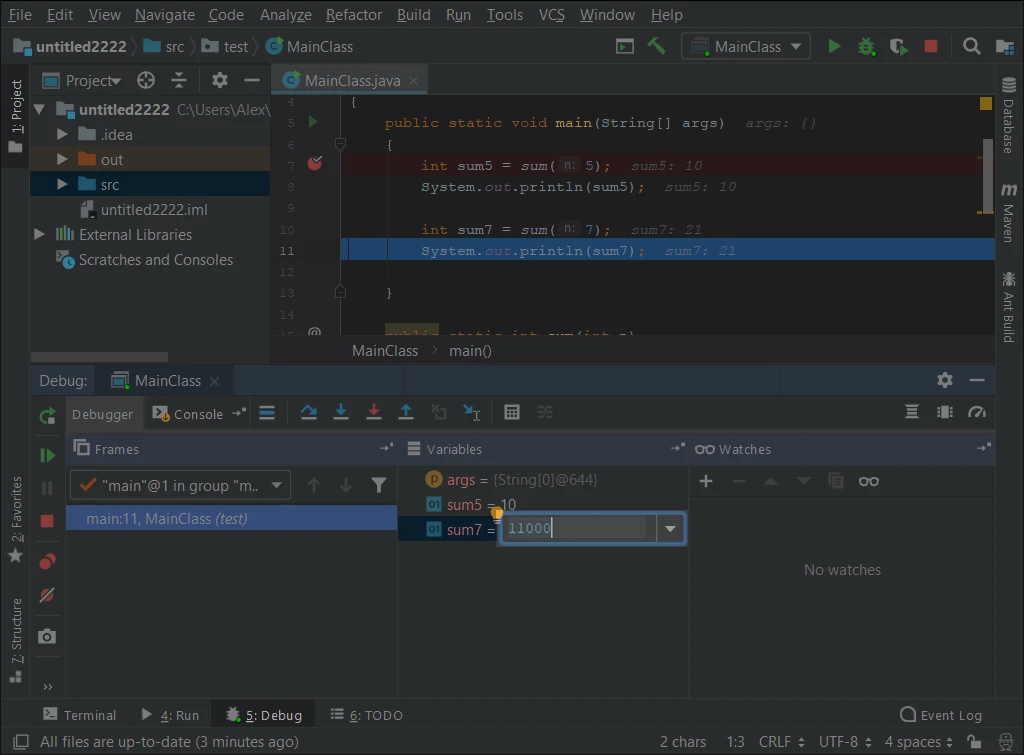Select the main:11, MainClass frame row
This screenshot has height=755, width=1024.
coord(231,519)
